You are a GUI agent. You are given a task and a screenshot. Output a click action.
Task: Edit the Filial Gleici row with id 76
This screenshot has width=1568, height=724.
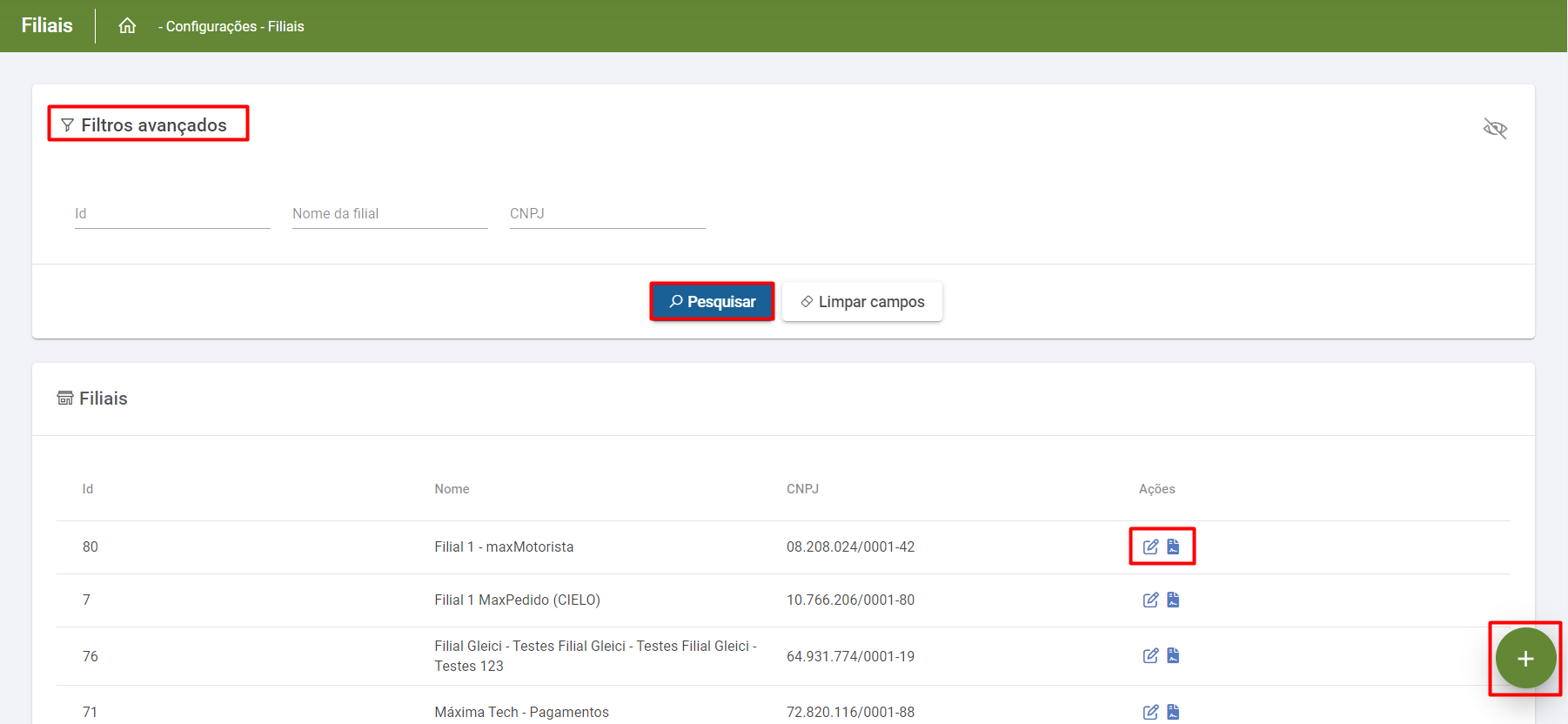pyautogui.click(x=1150, y=655)
